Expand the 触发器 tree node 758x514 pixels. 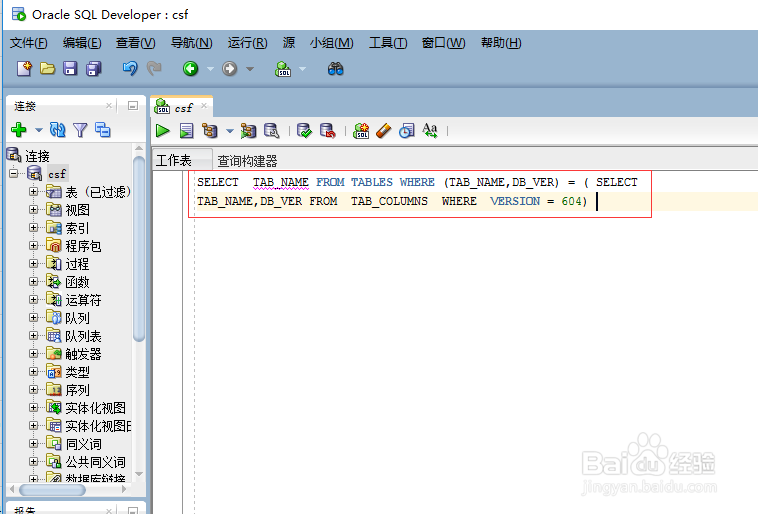point(33,353)
